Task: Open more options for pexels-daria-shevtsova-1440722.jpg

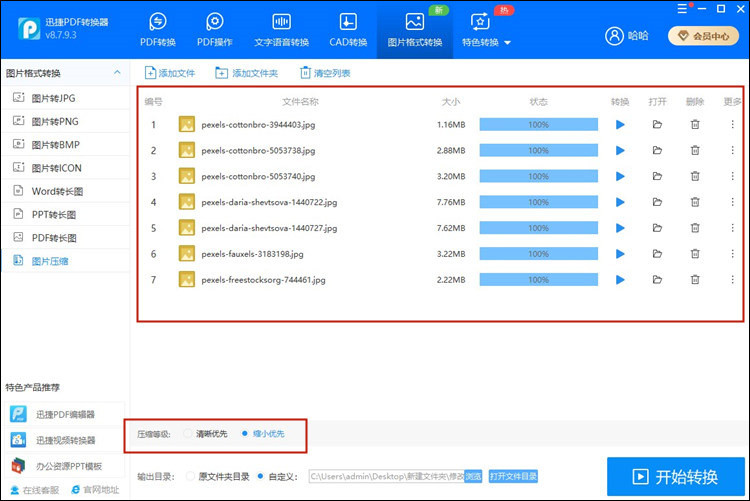Action: pos(732,202)
